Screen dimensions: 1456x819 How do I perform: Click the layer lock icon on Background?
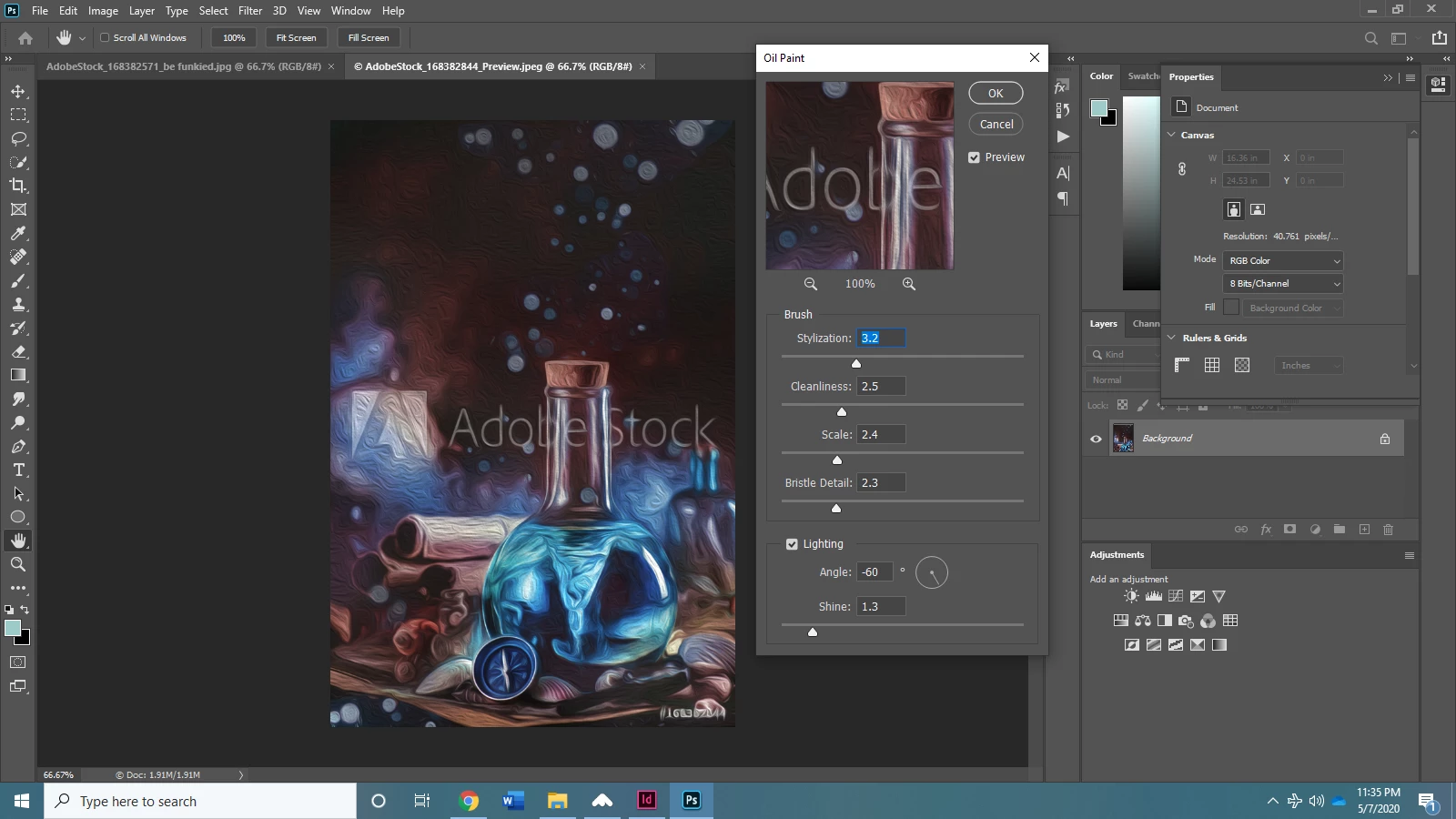point(1385,439)
